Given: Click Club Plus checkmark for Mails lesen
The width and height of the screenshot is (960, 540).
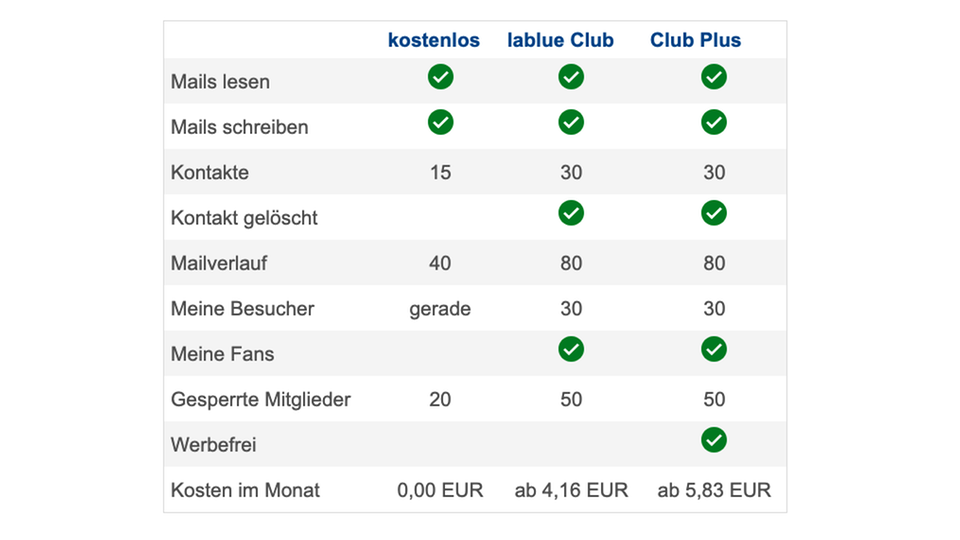Looking at the screenshot, I should [714, 77].
